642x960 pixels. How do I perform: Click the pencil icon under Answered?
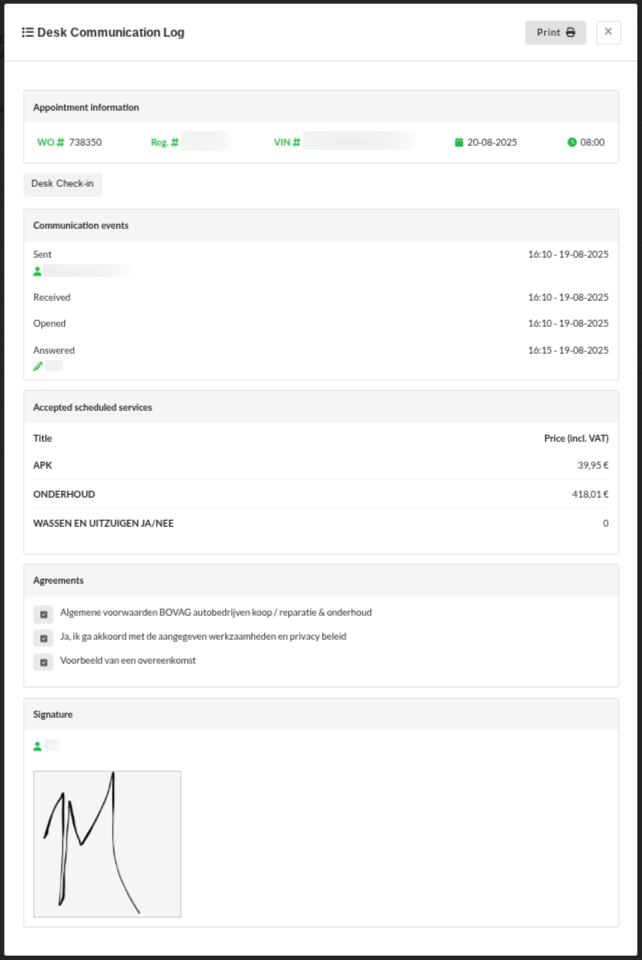click(38, 366)
